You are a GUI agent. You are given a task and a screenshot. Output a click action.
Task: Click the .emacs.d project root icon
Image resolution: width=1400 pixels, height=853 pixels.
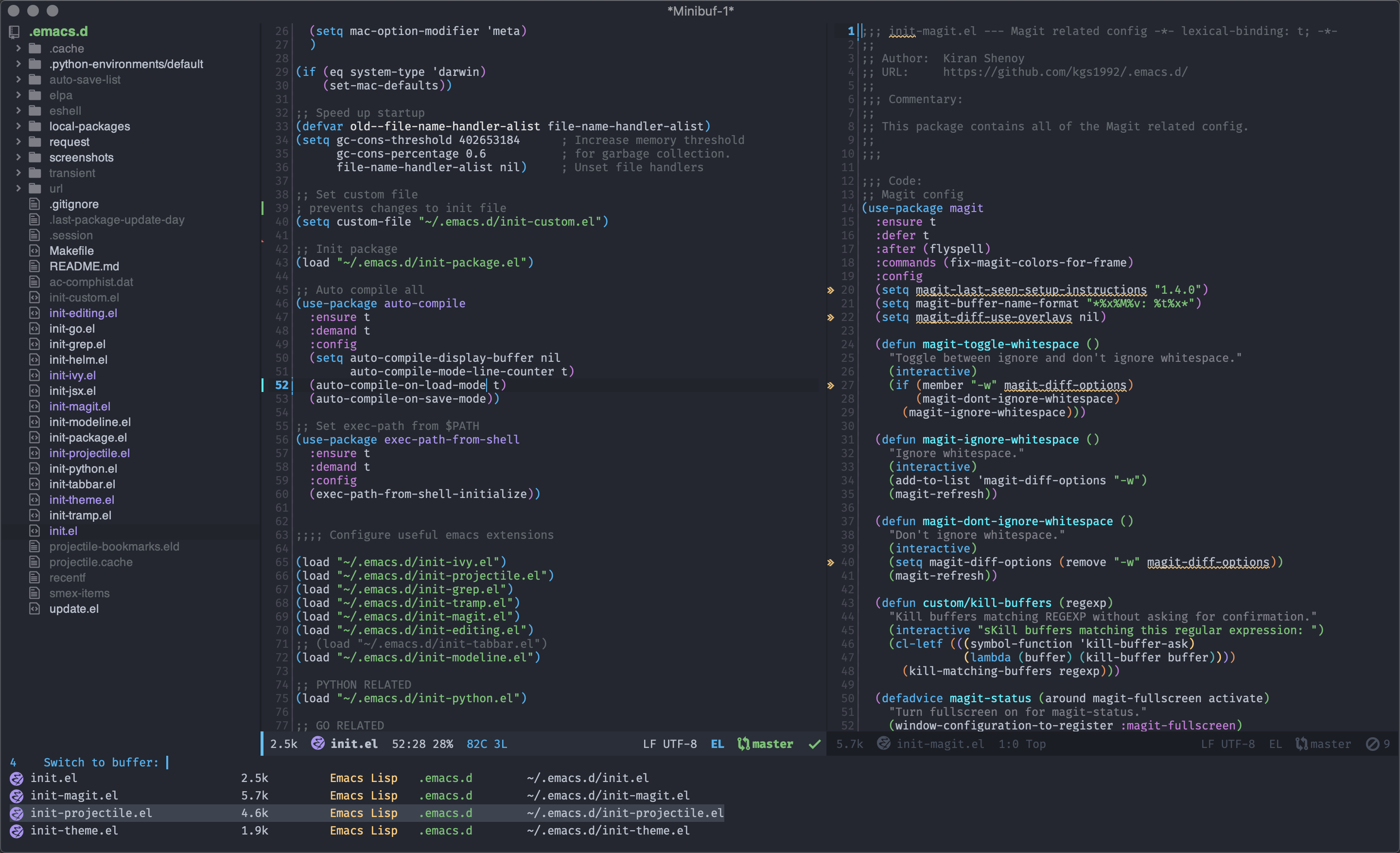pyautogui.click(x=14, y=32)
